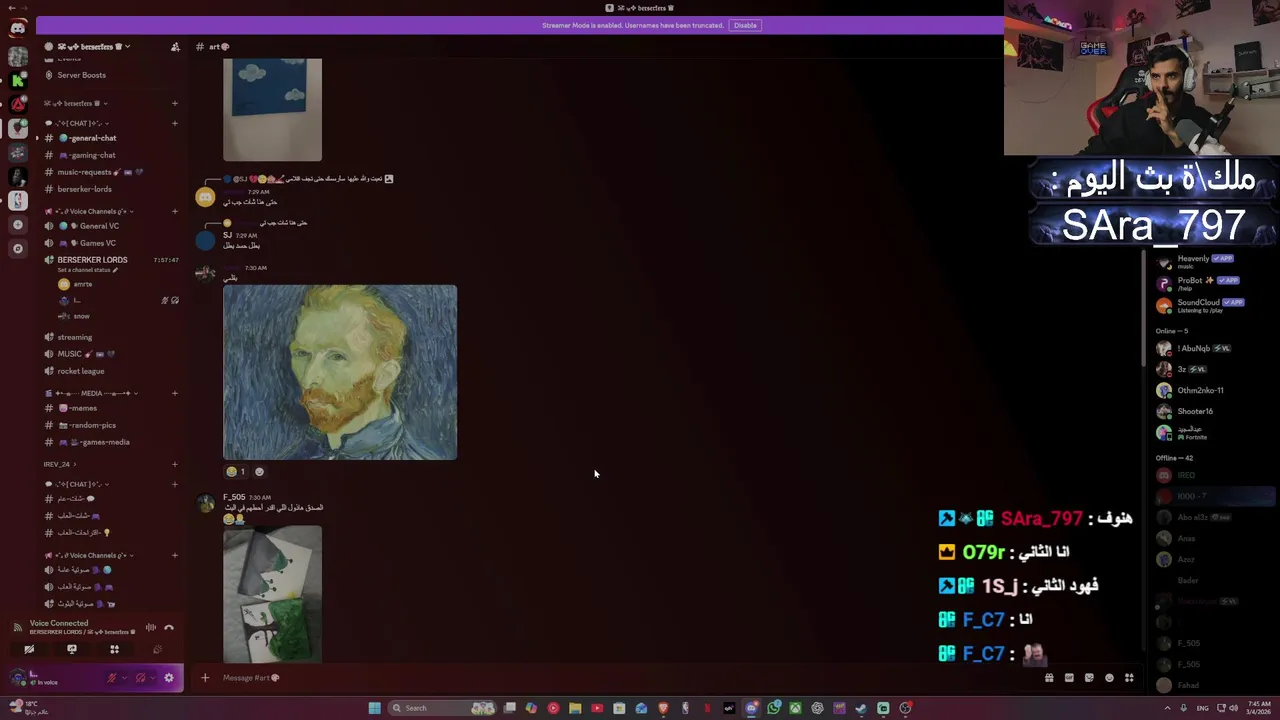Image resolution: width=1280 pixels, height=720 pixels.
Task: Toggle headphone deafen in user panel
Action: point(140,678)
